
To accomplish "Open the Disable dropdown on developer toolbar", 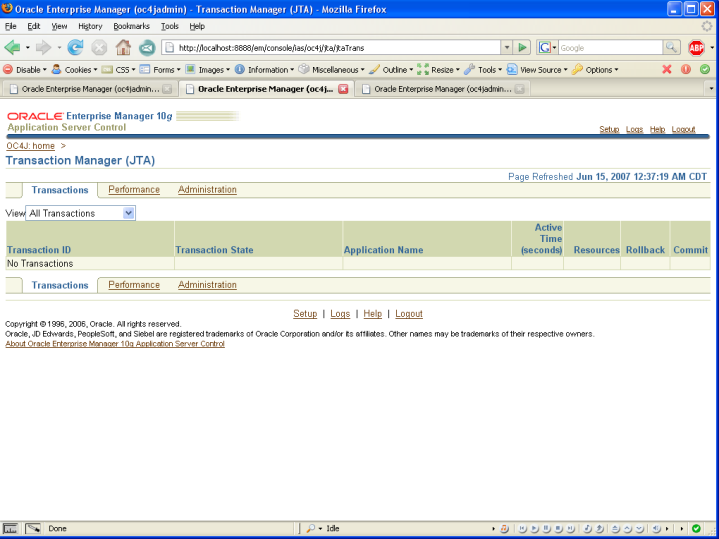I will click(25, 70).
